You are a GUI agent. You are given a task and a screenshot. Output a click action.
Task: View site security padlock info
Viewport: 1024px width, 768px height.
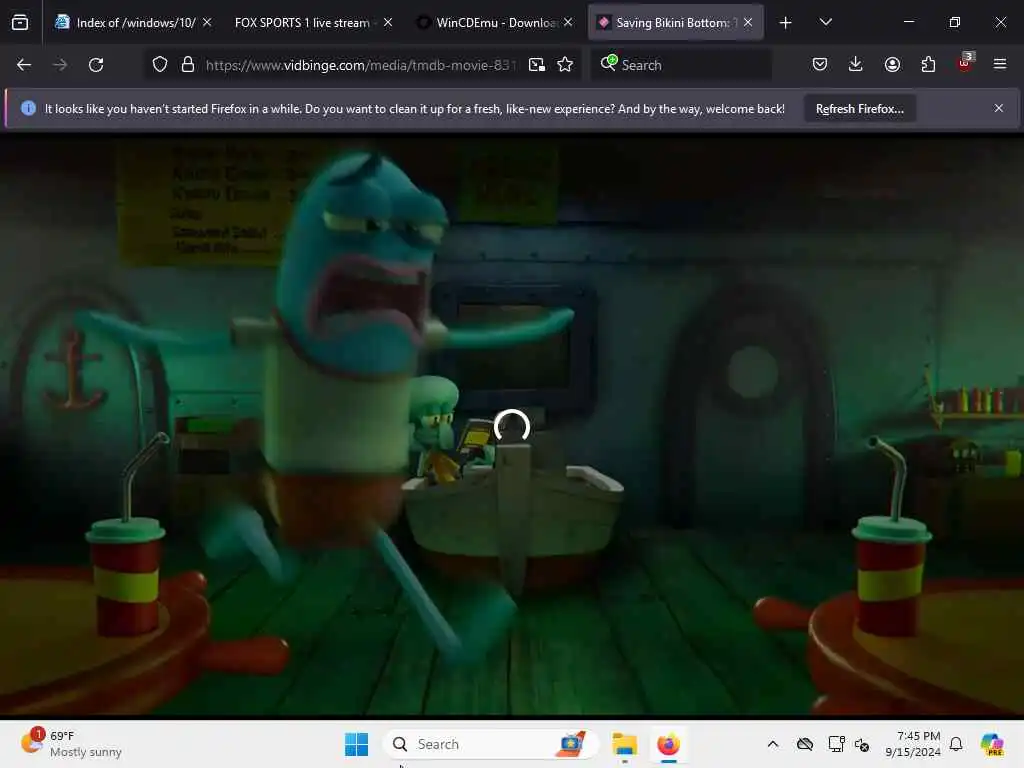(188, 64)
